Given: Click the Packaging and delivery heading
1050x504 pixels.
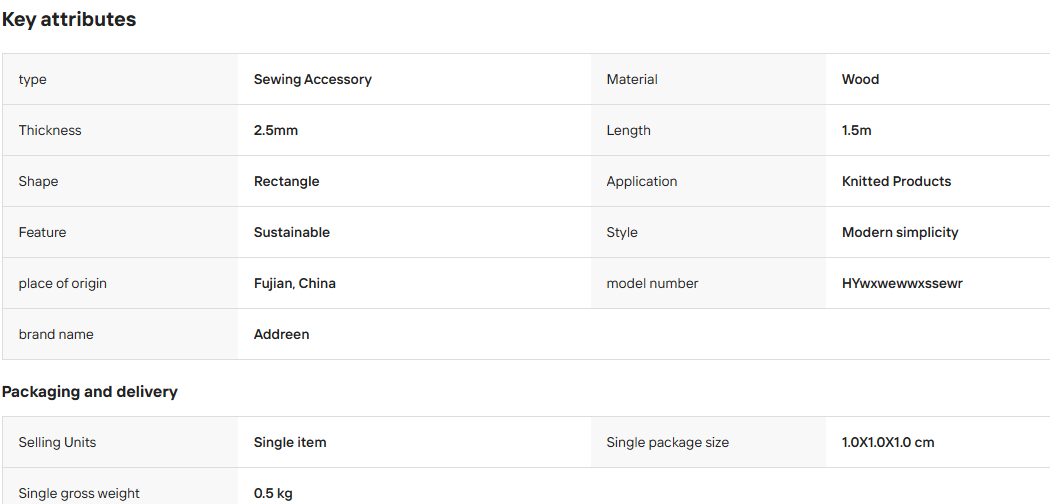Looking at the screenshot, I should point(90,392).
